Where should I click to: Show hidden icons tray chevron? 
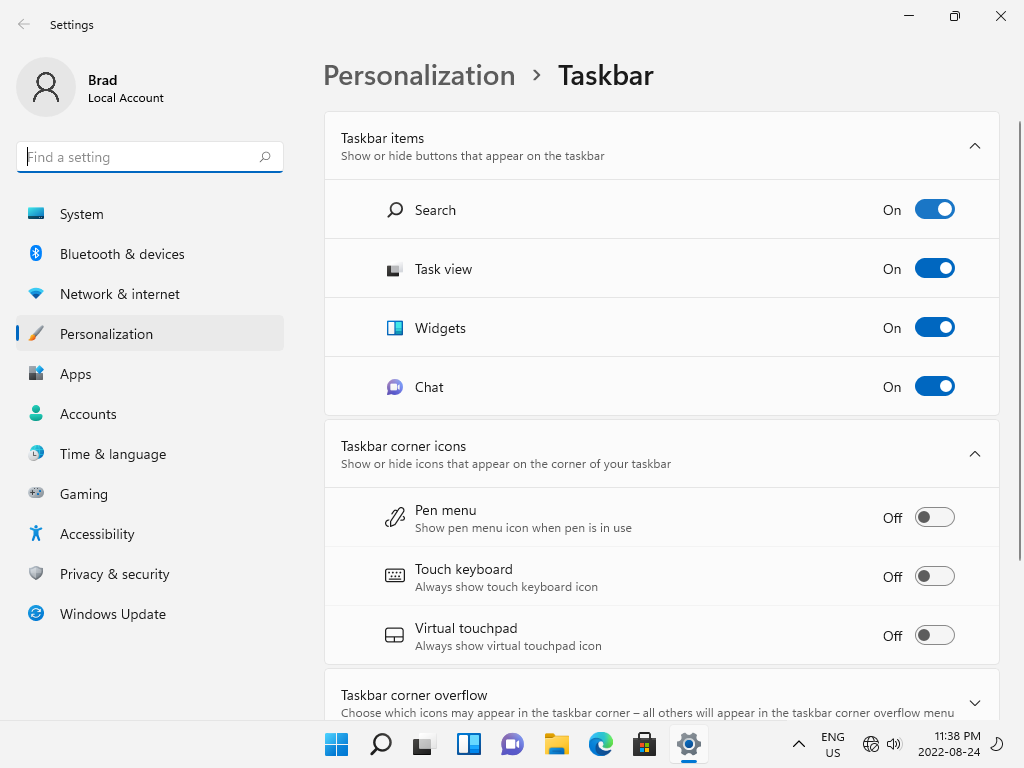click(798, 744)
